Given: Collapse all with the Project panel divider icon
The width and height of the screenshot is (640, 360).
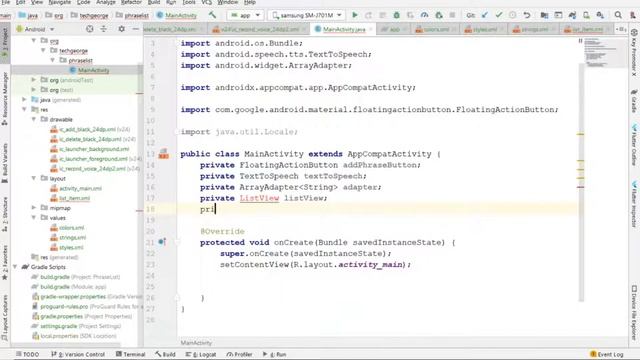Looking at the screenshot, I should point(104,29).
